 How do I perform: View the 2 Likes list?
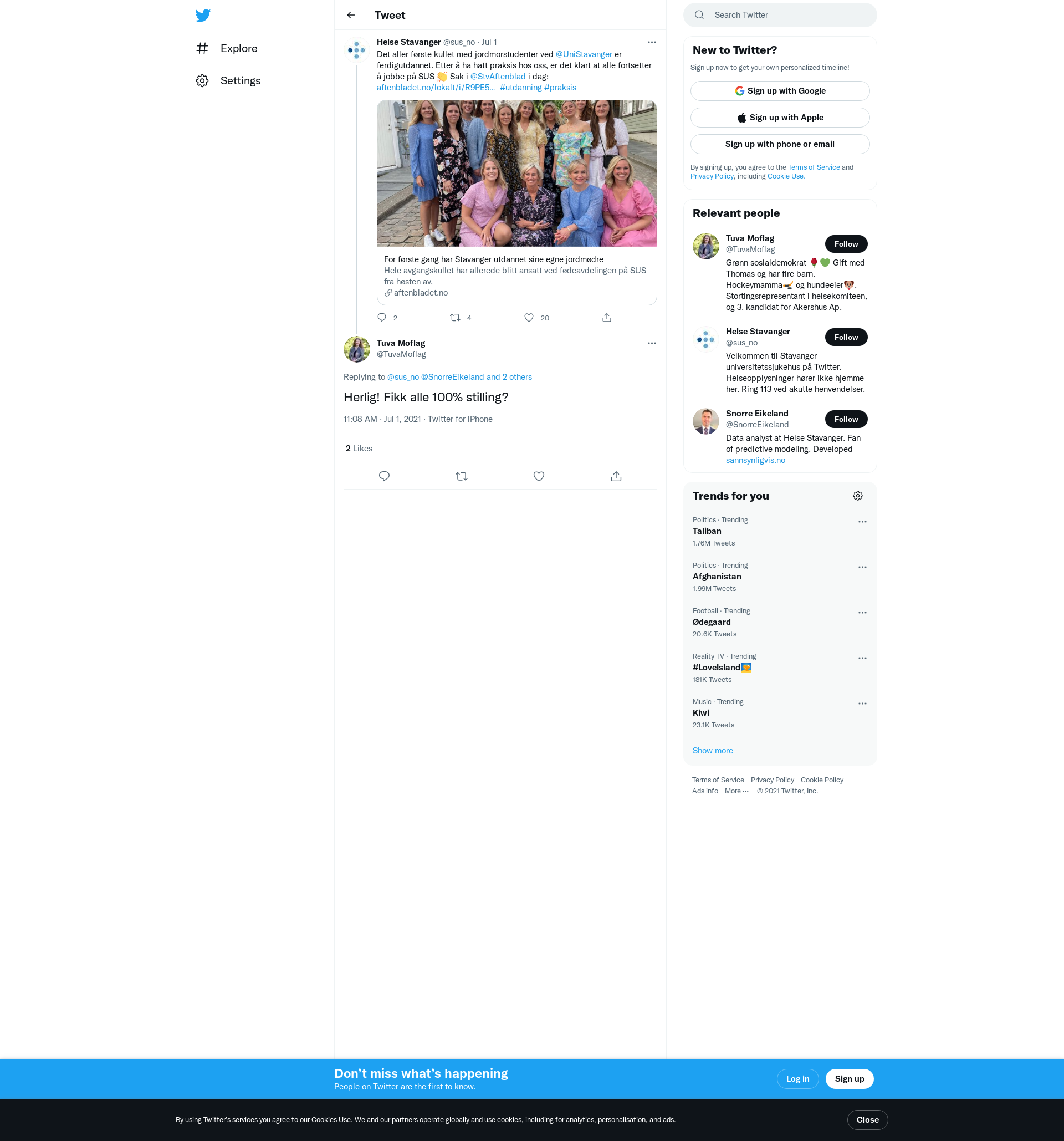(359, 448)
